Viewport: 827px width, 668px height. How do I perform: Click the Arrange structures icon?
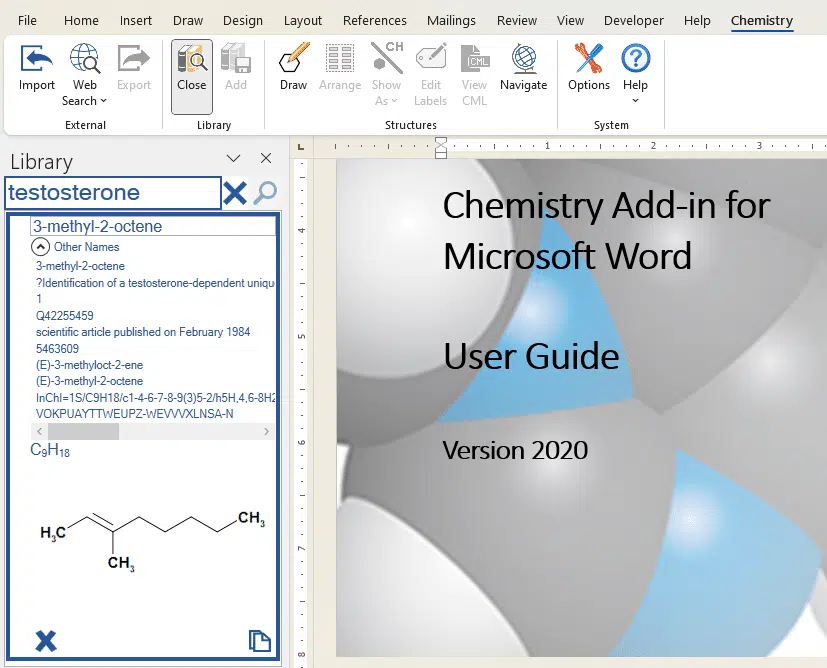point(340,58)
